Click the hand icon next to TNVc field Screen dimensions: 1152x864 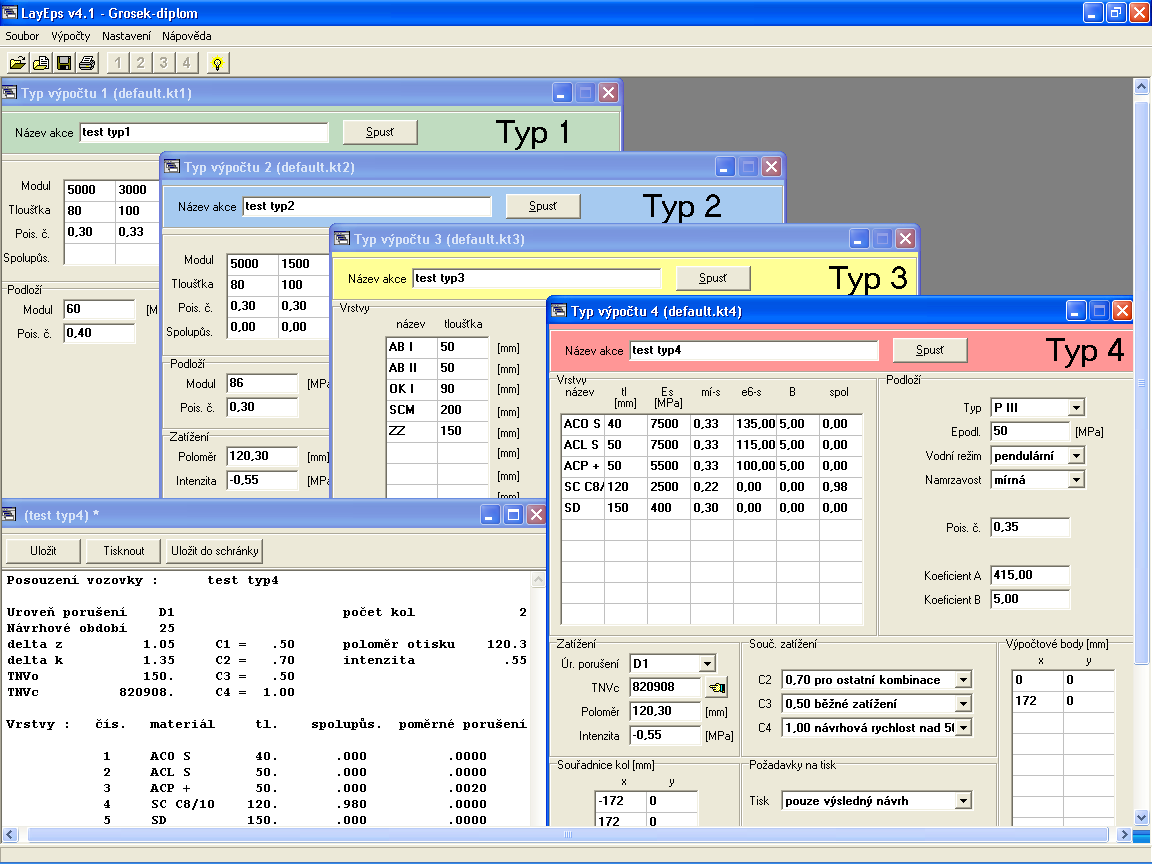[x=717, y=688]
